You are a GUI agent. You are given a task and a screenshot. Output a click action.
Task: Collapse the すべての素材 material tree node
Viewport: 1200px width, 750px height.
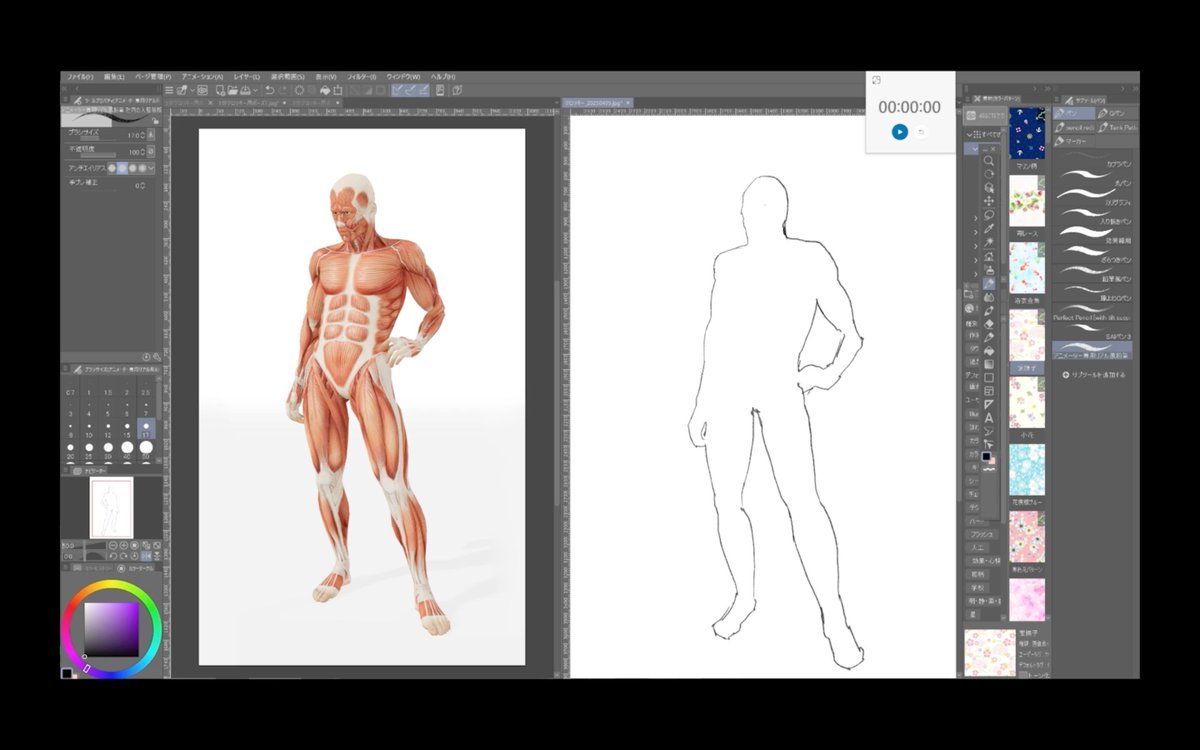(969, 134)
